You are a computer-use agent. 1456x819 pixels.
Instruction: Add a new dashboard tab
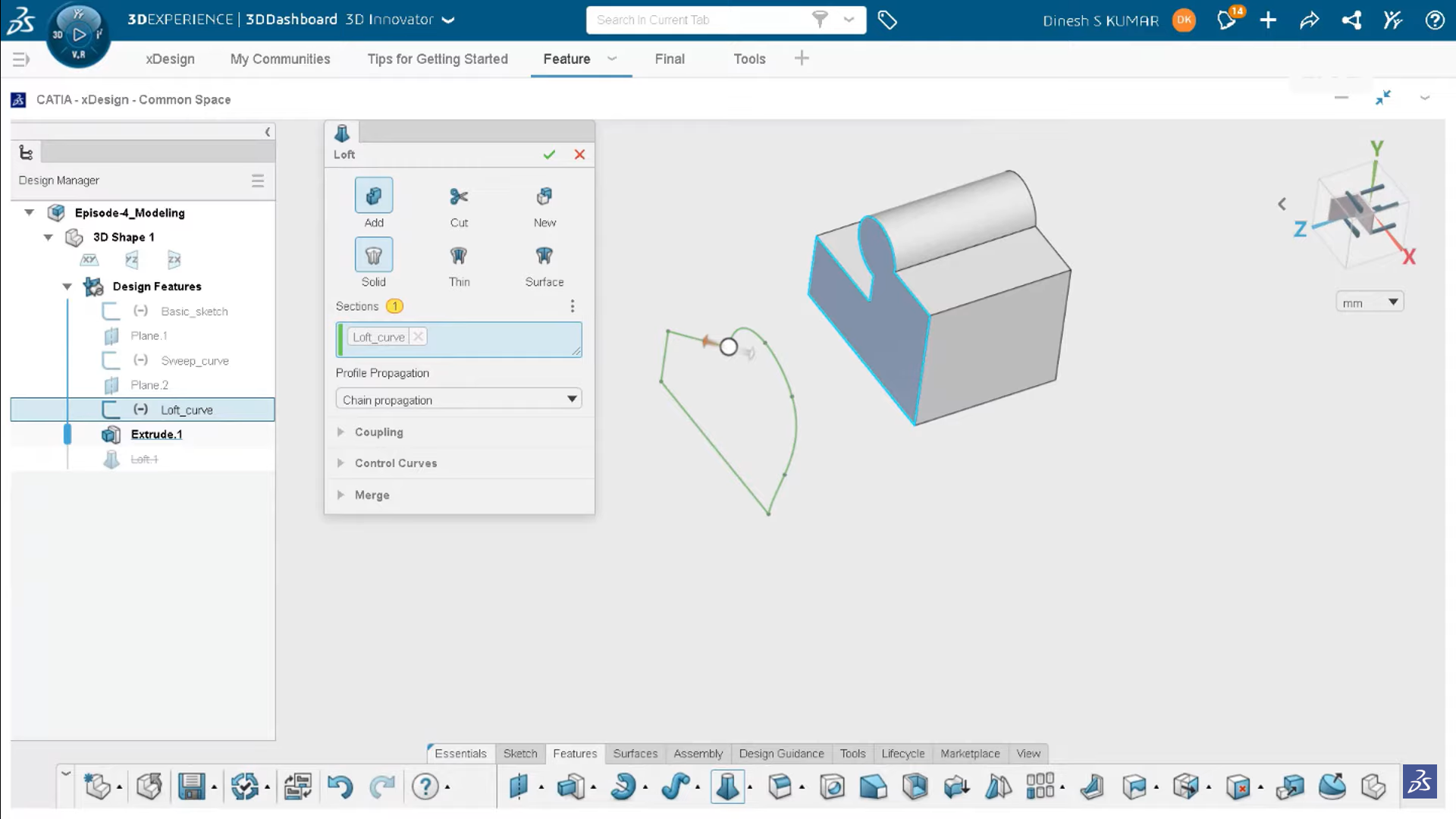point(802,58)
